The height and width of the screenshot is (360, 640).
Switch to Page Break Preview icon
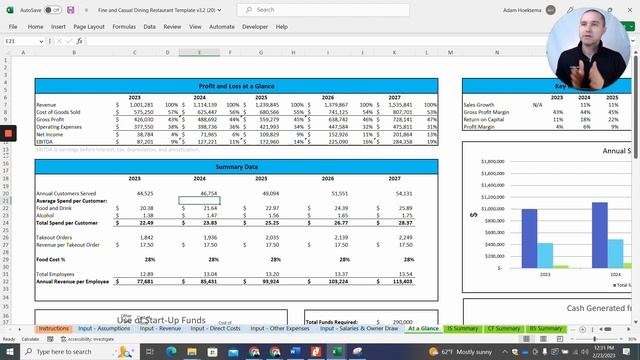click(x=560, y=339)
